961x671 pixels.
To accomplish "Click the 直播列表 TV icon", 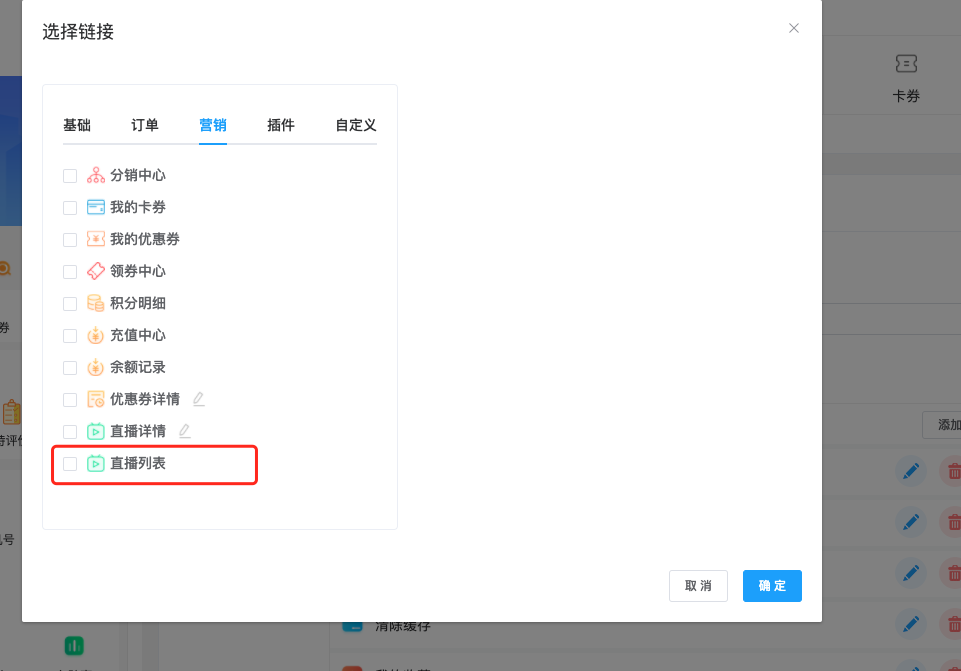I will 96,463.
